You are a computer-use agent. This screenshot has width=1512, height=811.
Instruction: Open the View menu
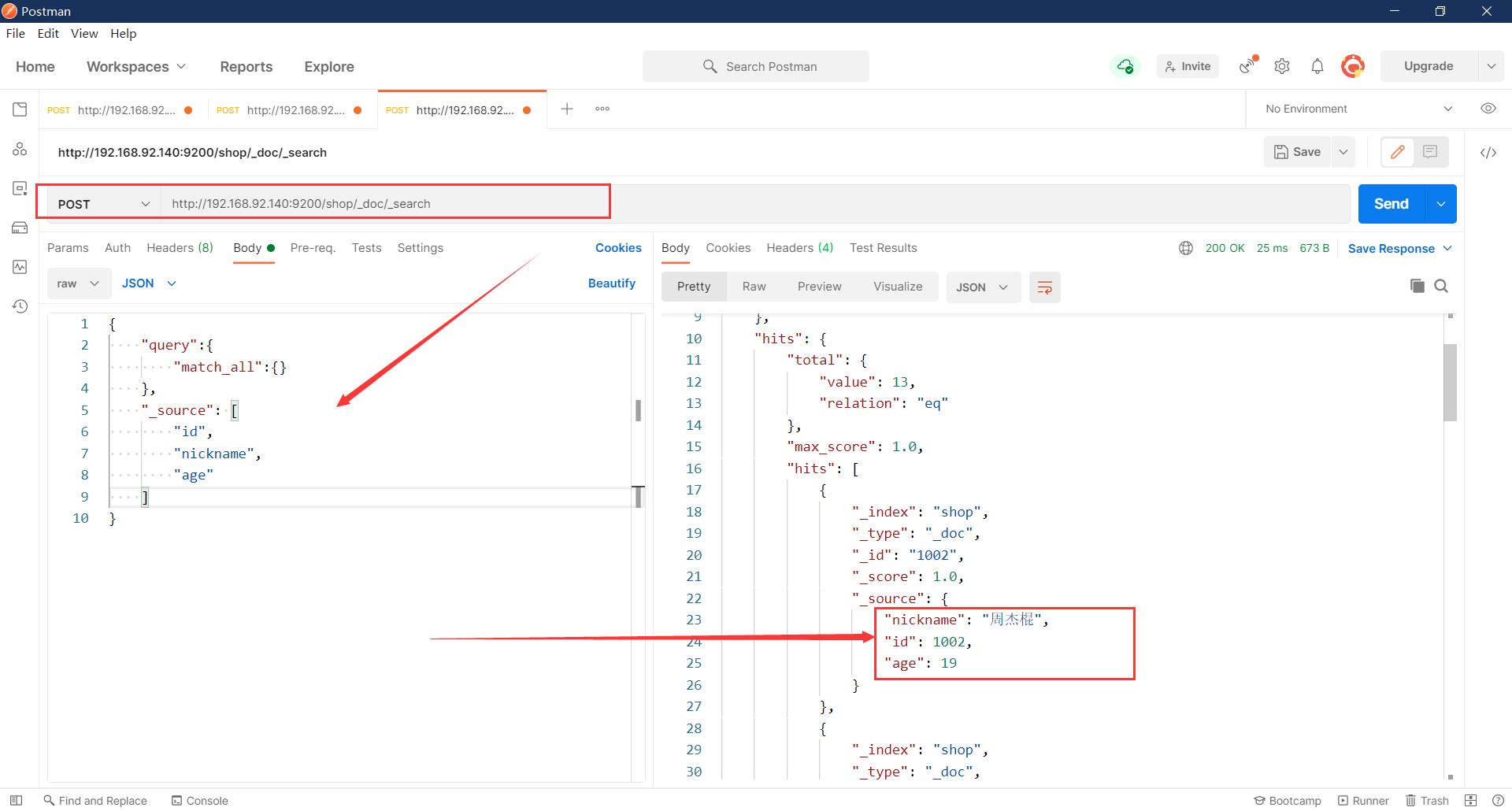pos(84,33)
